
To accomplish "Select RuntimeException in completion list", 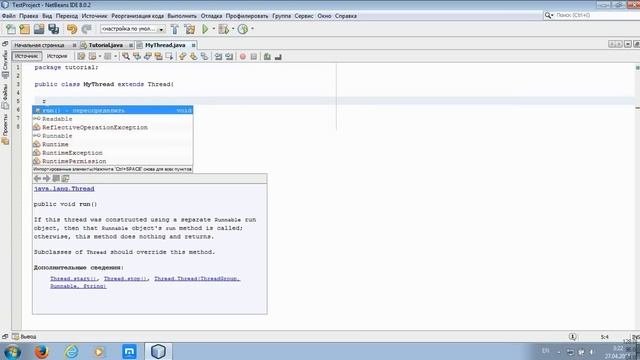I will pyautogui.click(x=113, y=153).
